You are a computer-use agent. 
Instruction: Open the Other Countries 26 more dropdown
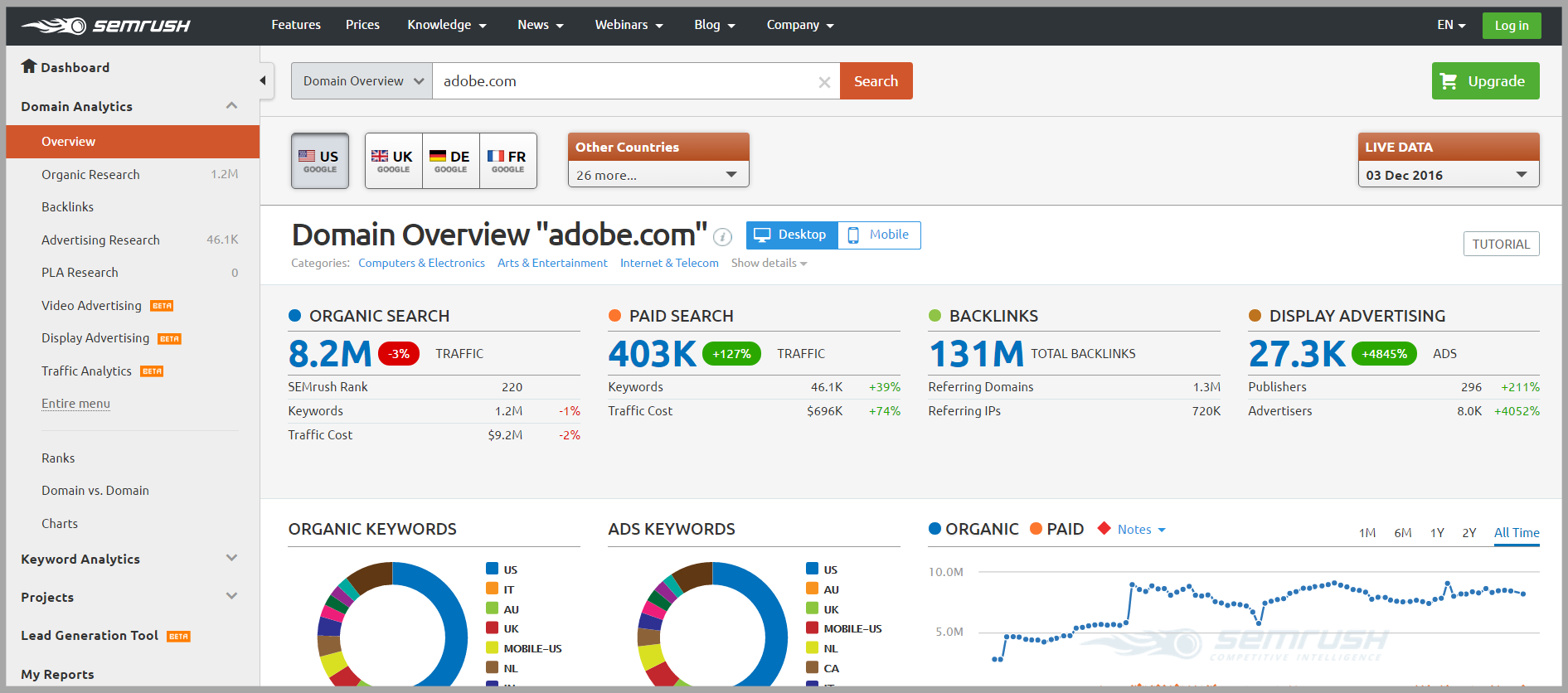658,175
